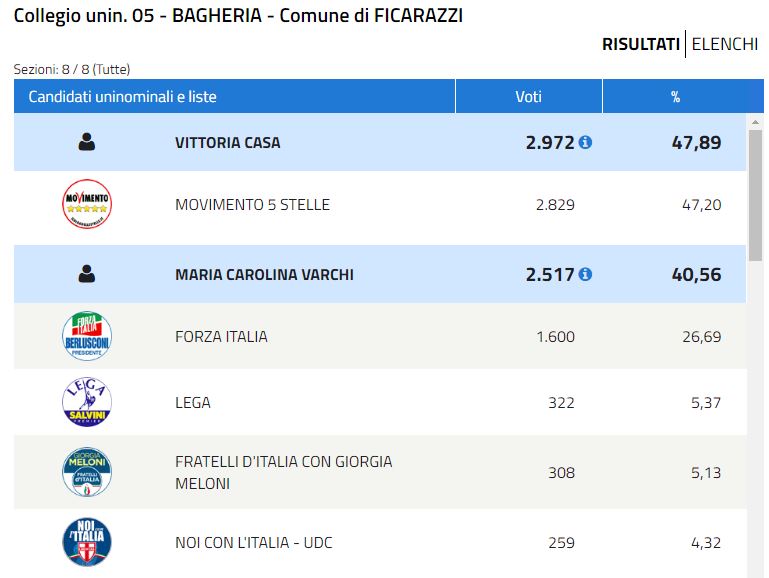
Task: Click person icon beside Maria Carolina Varchi
Action: tap(87, 274)
